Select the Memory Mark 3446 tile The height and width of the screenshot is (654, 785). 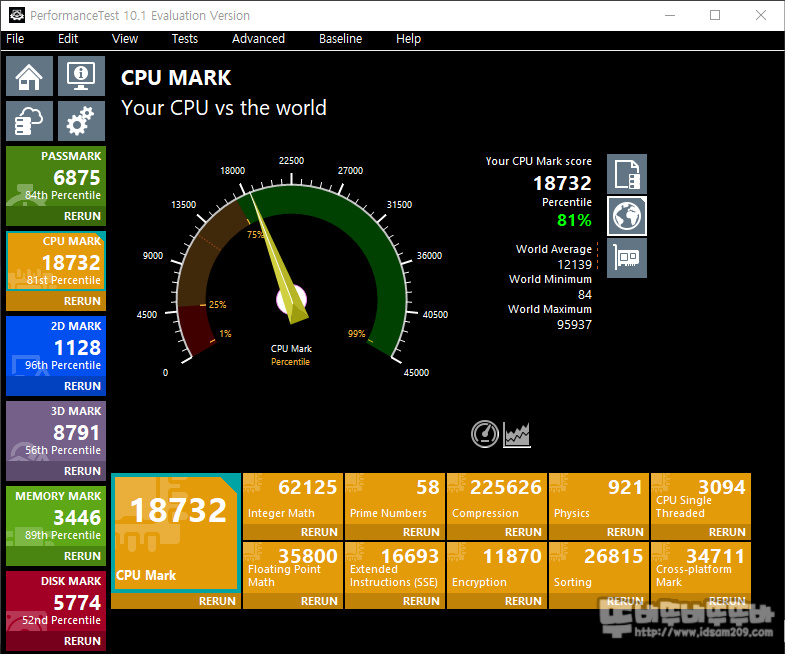(56, 516)
